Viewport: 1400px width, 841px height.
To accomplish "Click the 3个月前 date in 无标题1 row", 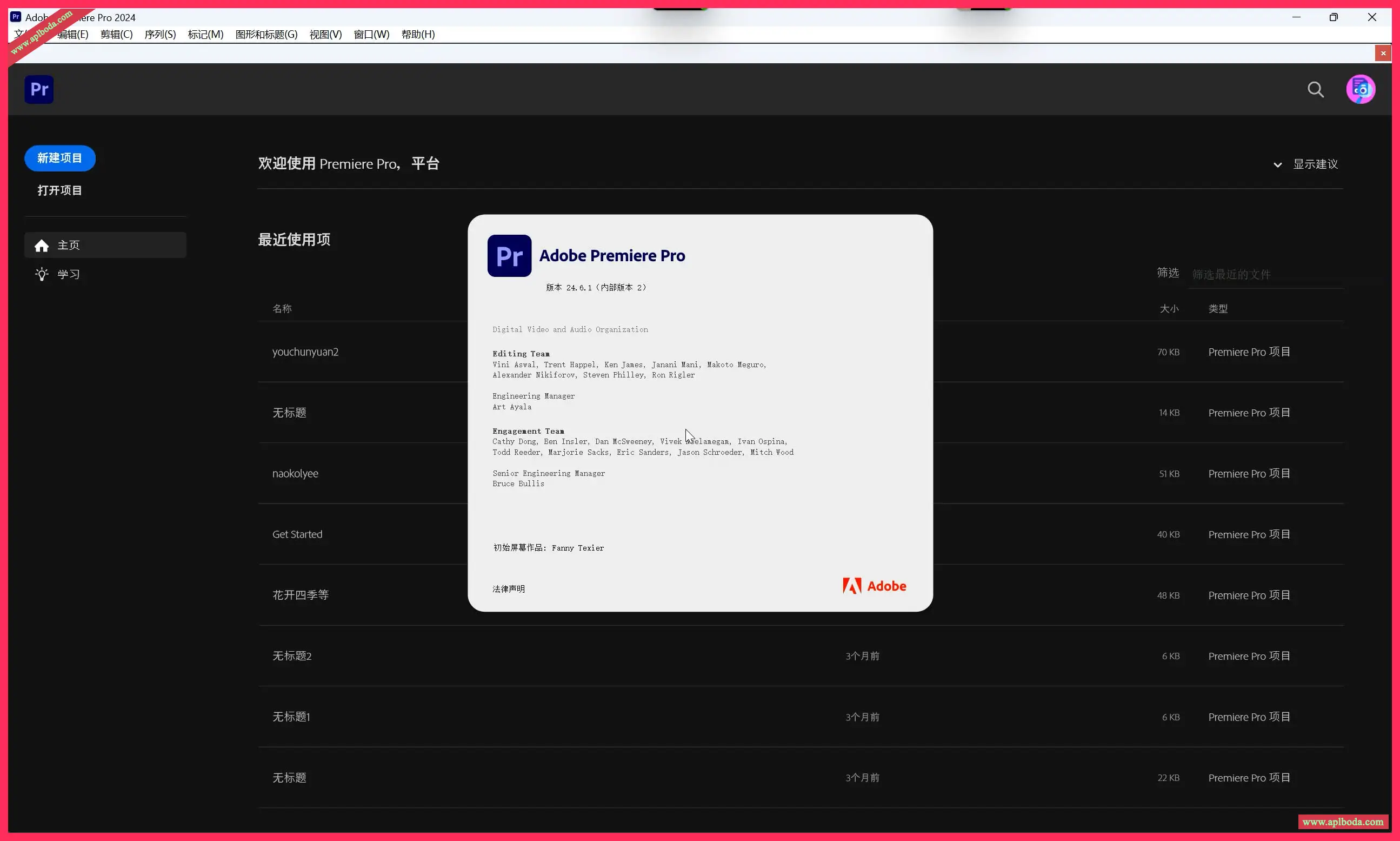I will click(863, 718).
